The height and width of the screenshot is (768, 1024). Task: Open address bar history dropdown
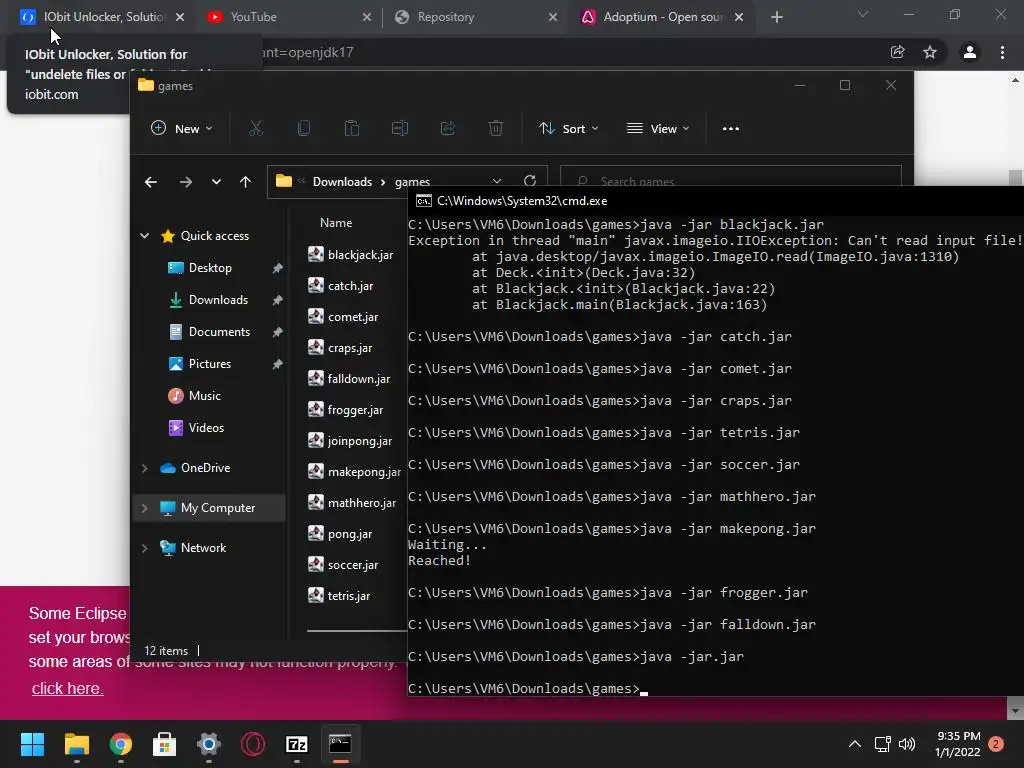pyautogui.click(x=497, y=181)
